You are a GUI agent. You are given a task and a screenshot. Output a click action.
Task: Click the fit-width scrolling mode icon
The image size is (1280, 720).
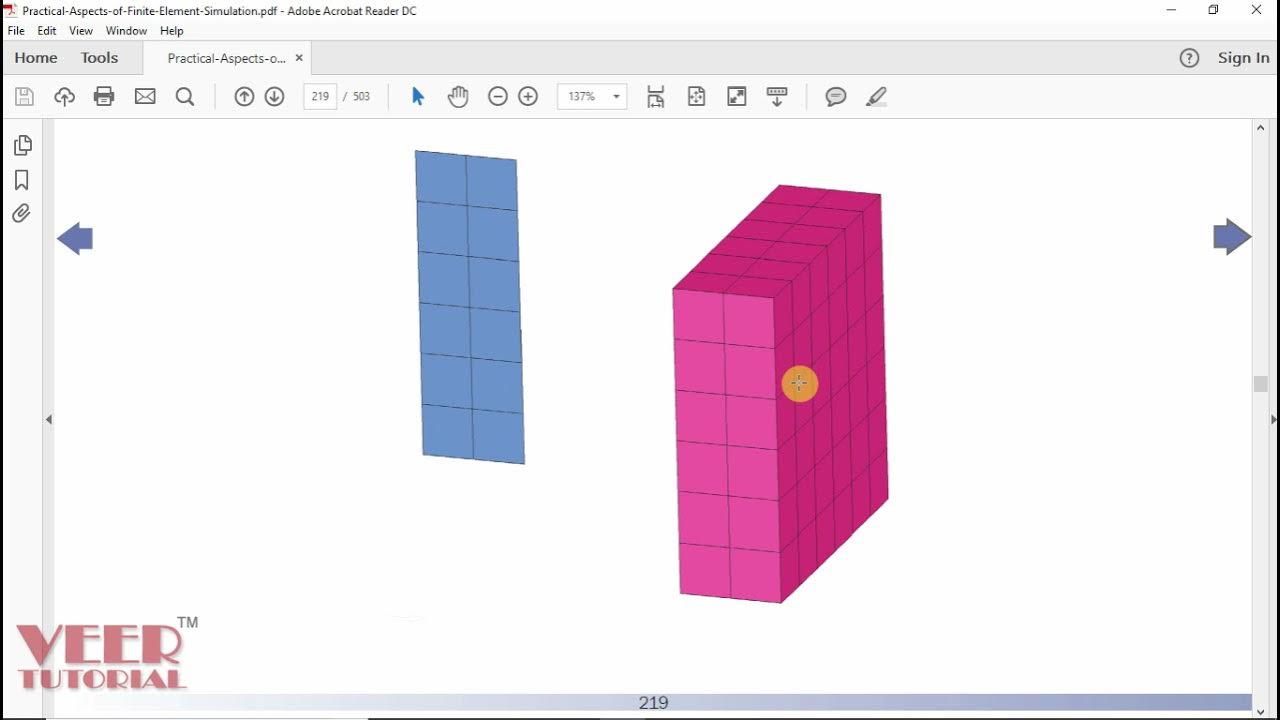coord(656,97)
